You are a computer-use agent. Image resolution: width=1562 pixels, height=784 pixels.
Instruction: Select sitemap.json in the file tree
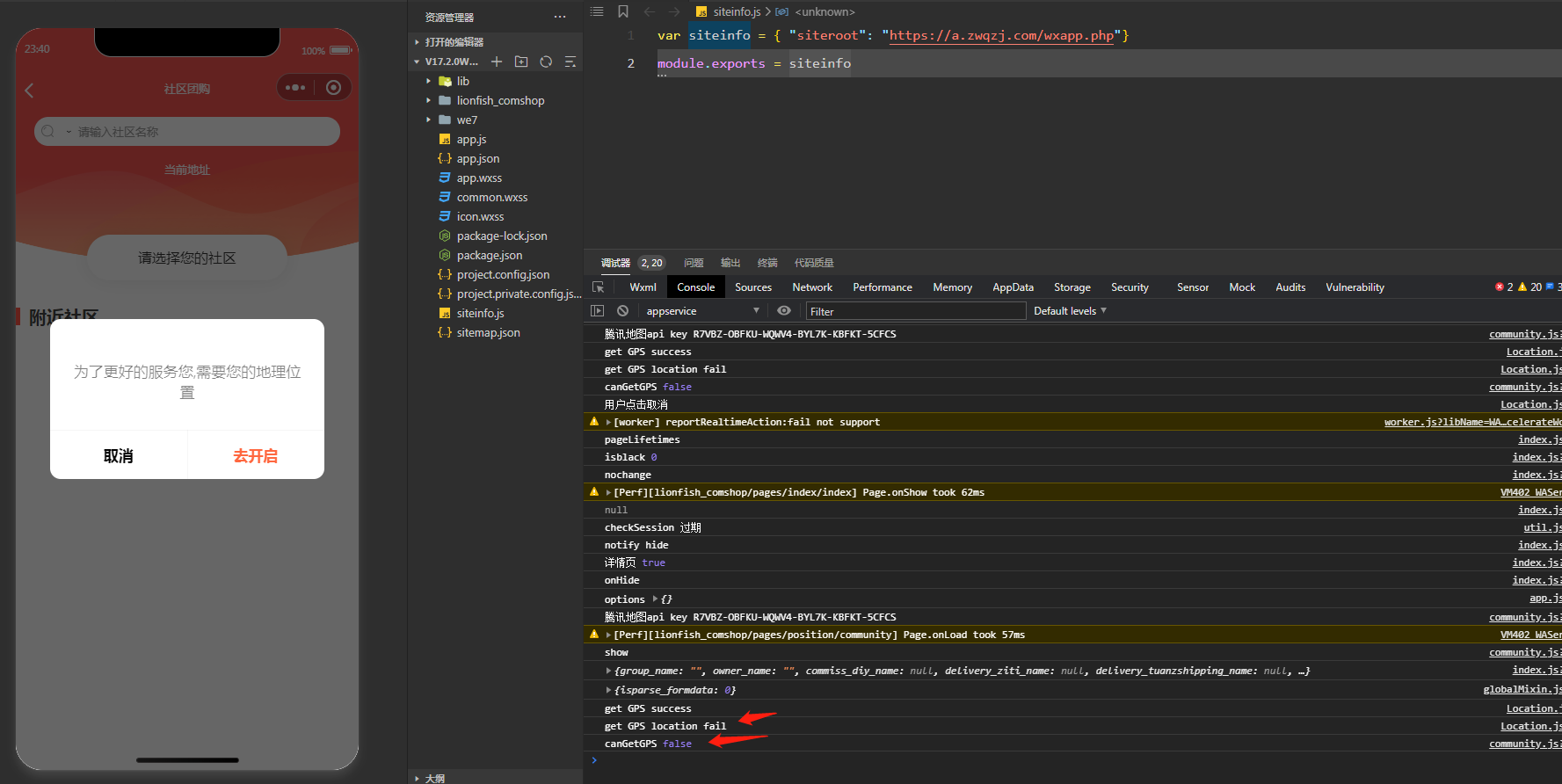[x=488, y=332]
